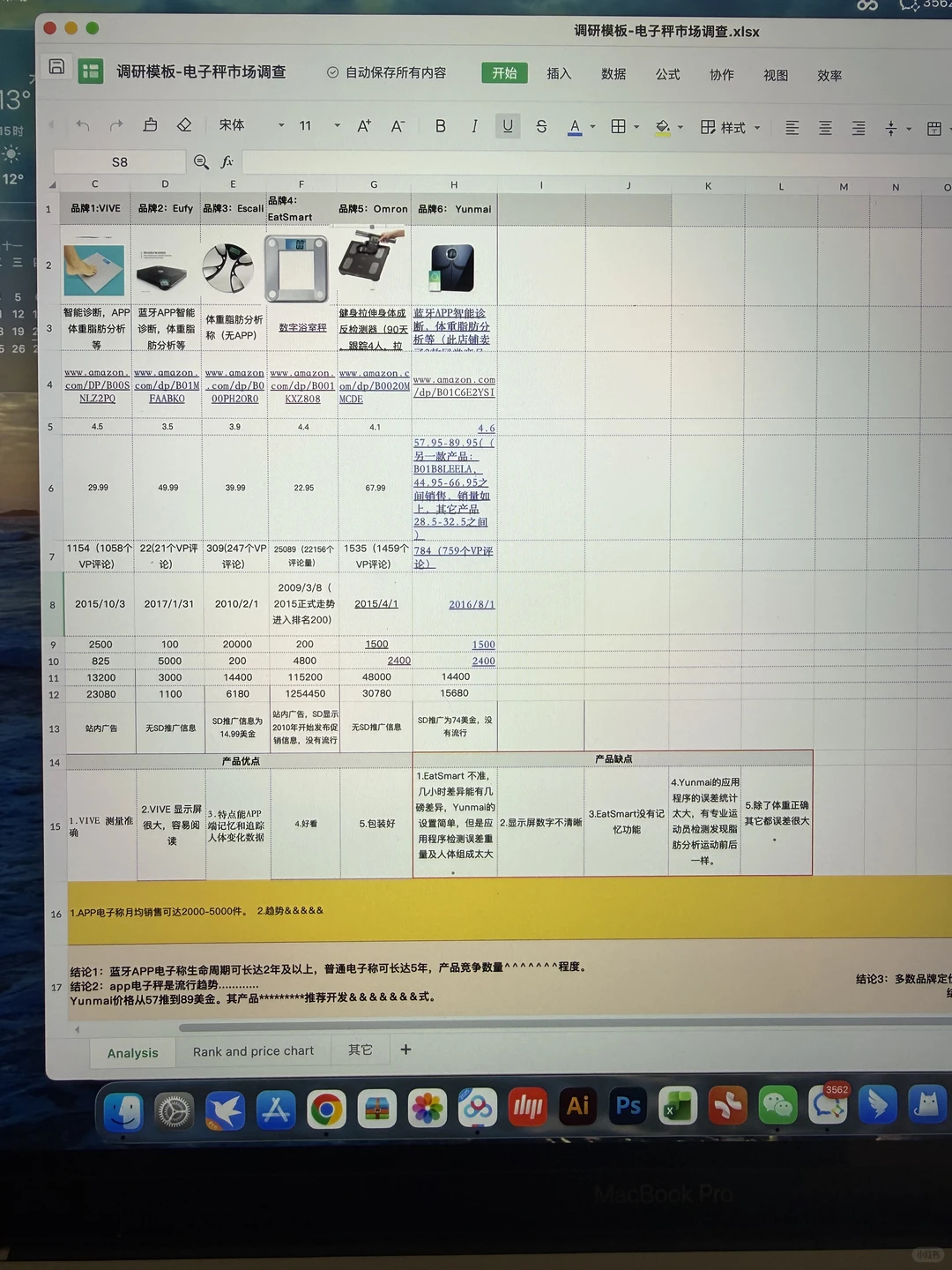
Task: Select the Yunmai scale product image
Action: (x=452, y=268)
